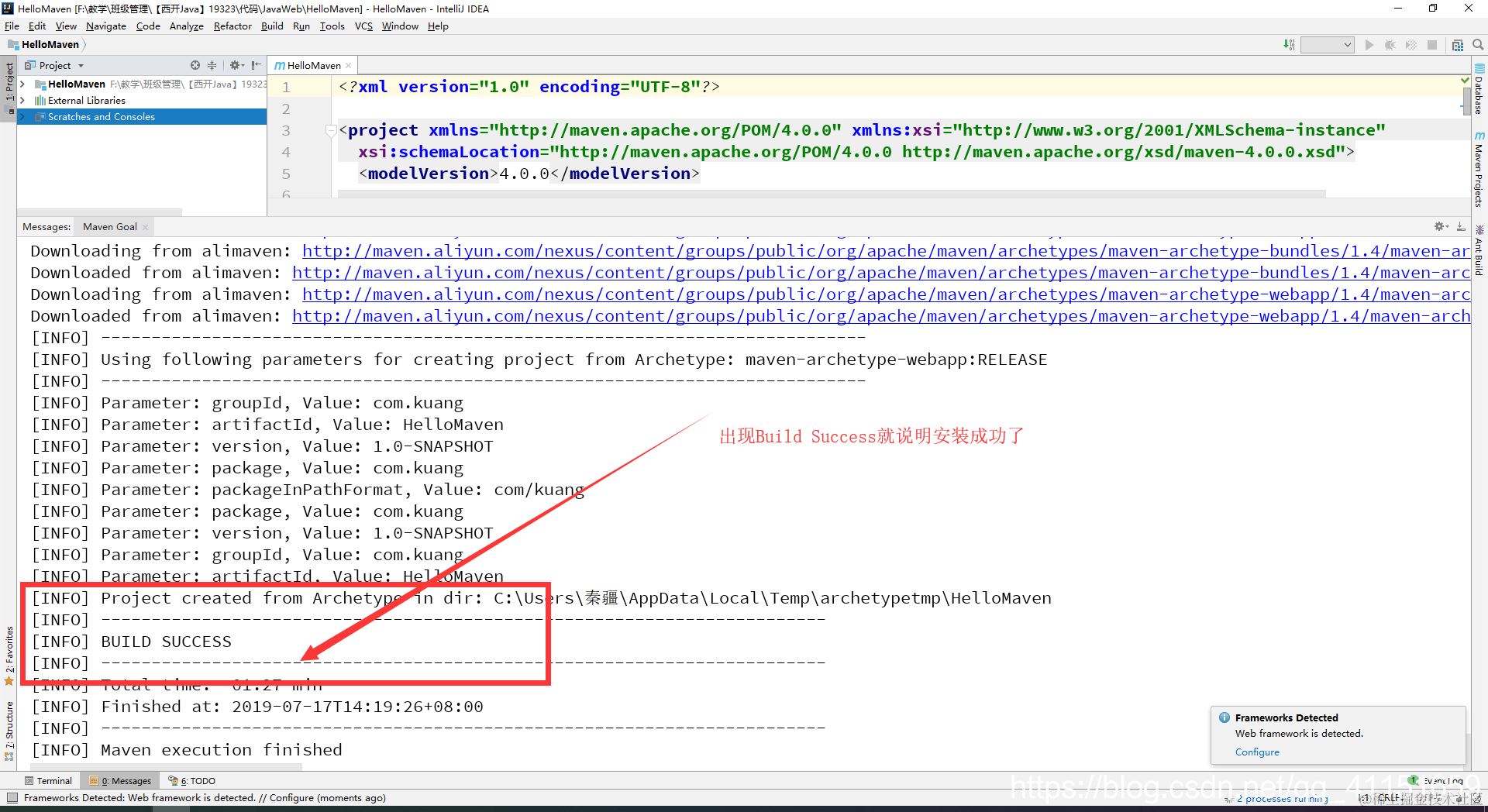Open the Terminal tool window
Viewport: 1488px width, 812px height.
point(48,781)
